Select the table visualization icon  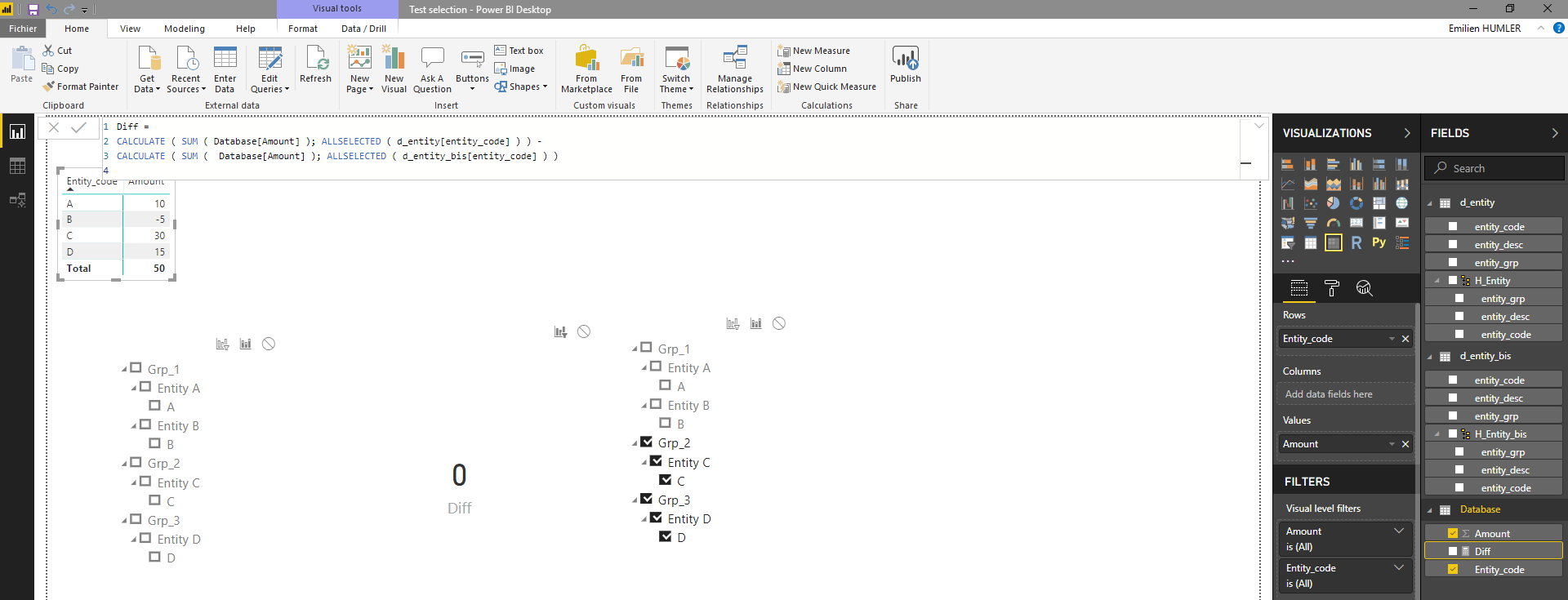click(1310, 242)
